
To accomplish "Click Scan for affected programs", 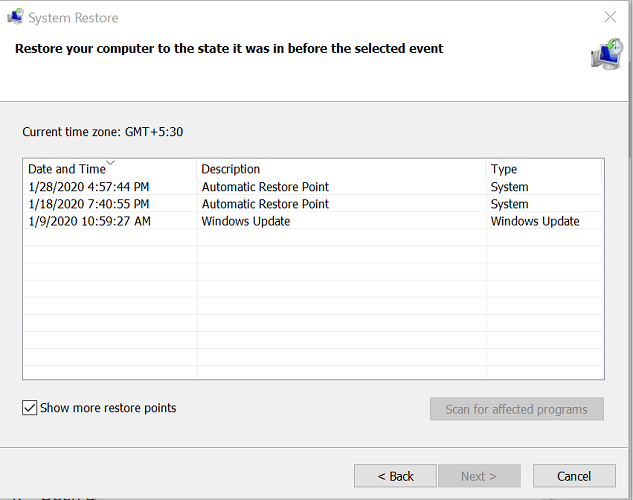I will pyautogui.click(x=517, y=409).
